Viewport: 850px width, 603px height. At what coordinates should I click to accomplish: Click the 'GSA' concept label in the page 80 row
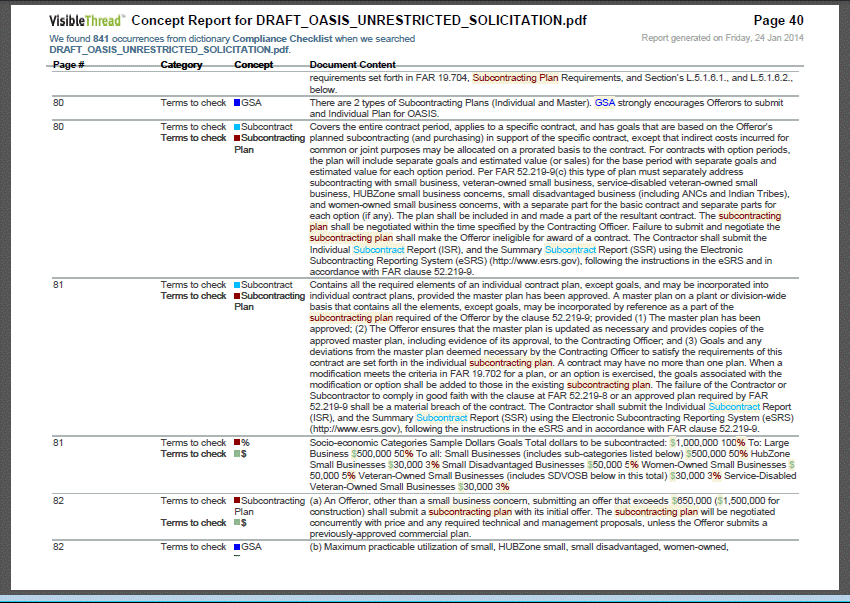point(252,102)
